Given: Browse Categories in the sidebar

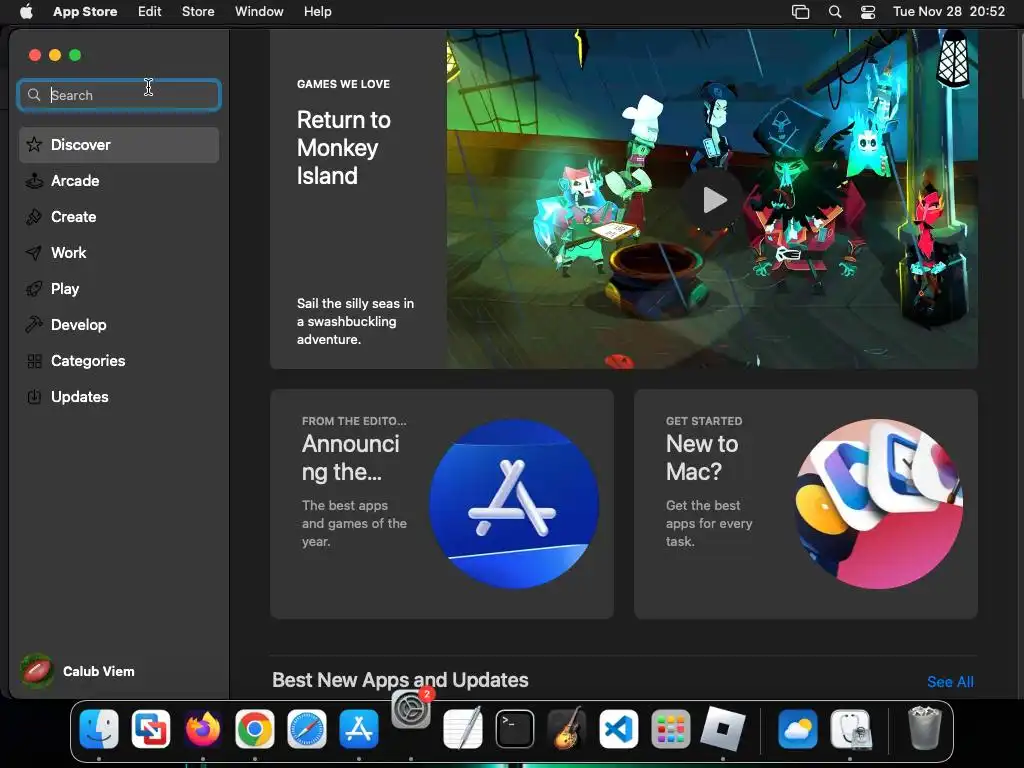Looking at the screenshot, I should (119, 360).
